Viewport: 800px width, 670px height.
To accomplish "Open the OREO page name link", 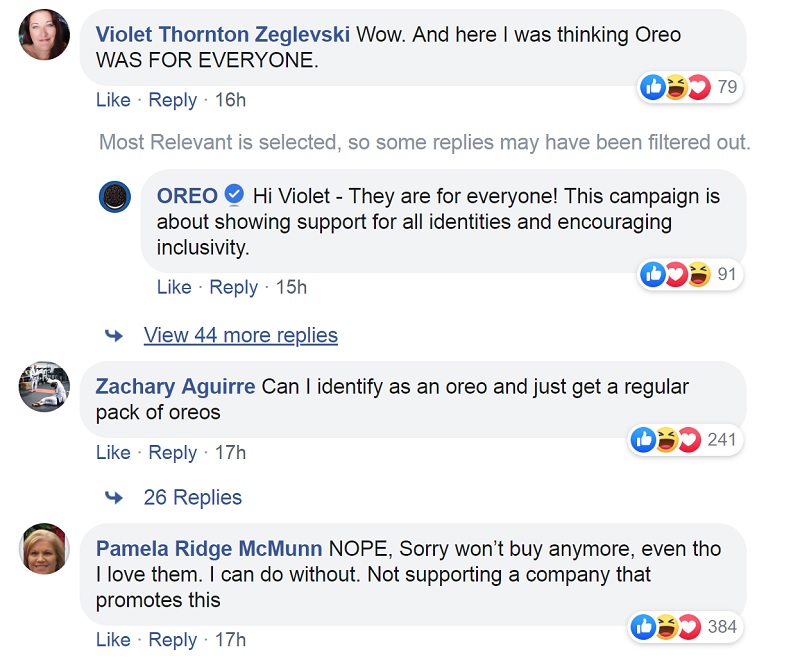I will [187, 196].
